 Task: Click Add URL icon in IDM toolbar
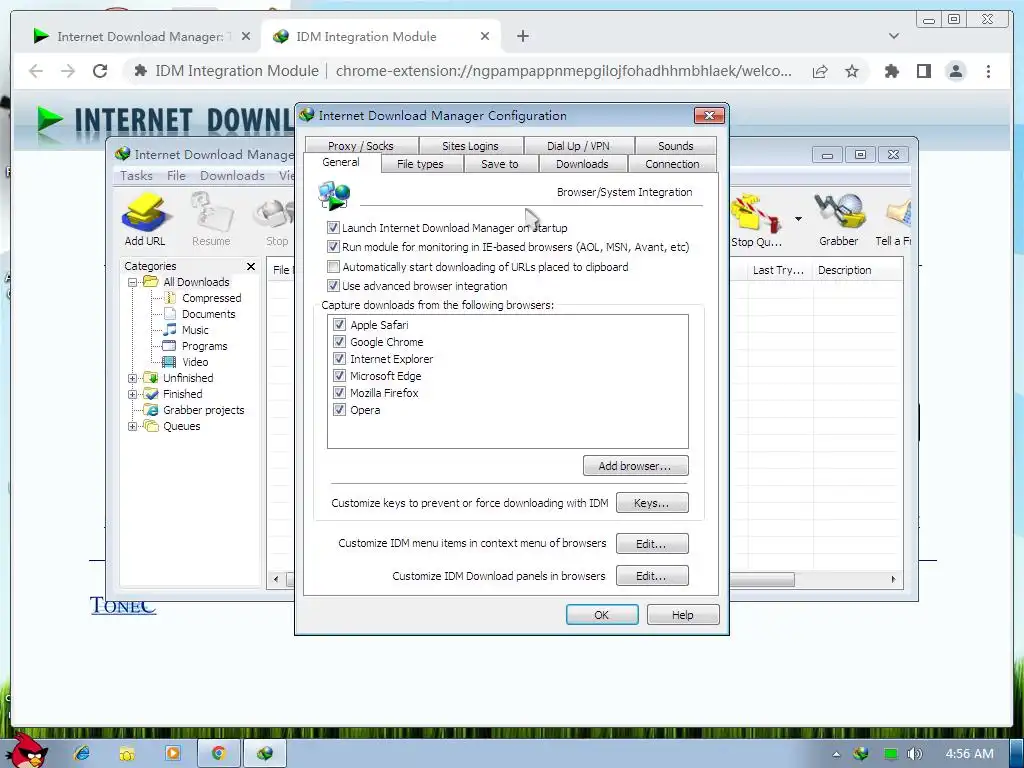[x=146, y=212]
